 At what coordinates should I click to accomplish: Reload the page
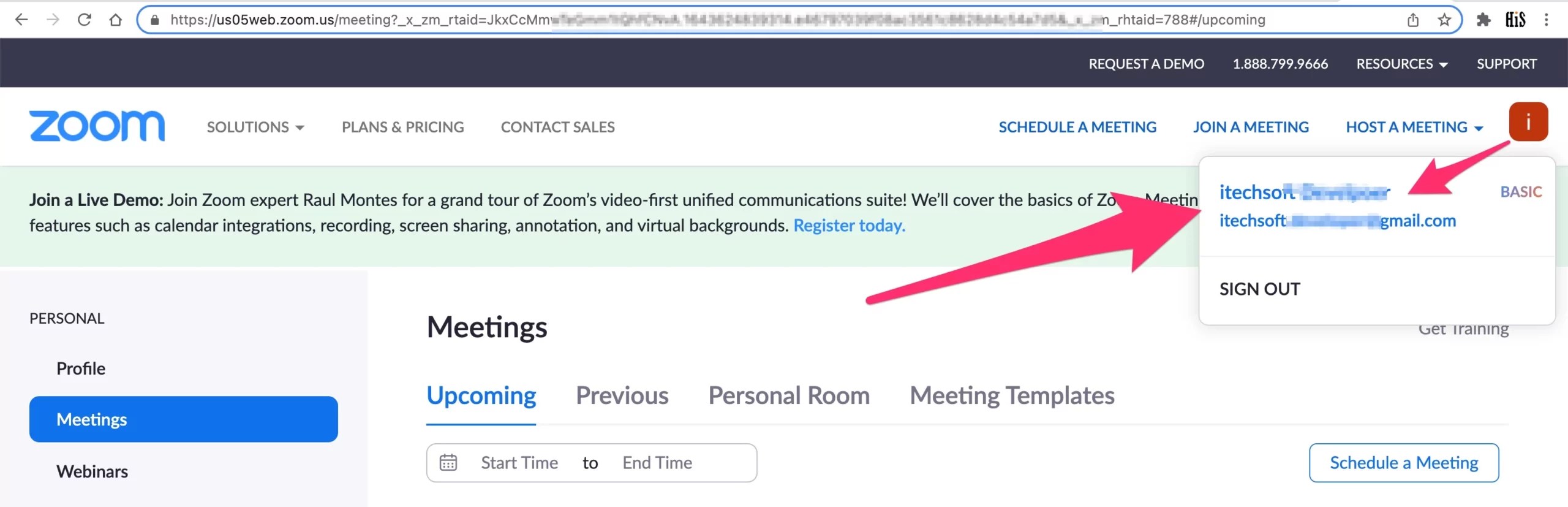pos(85,19)
